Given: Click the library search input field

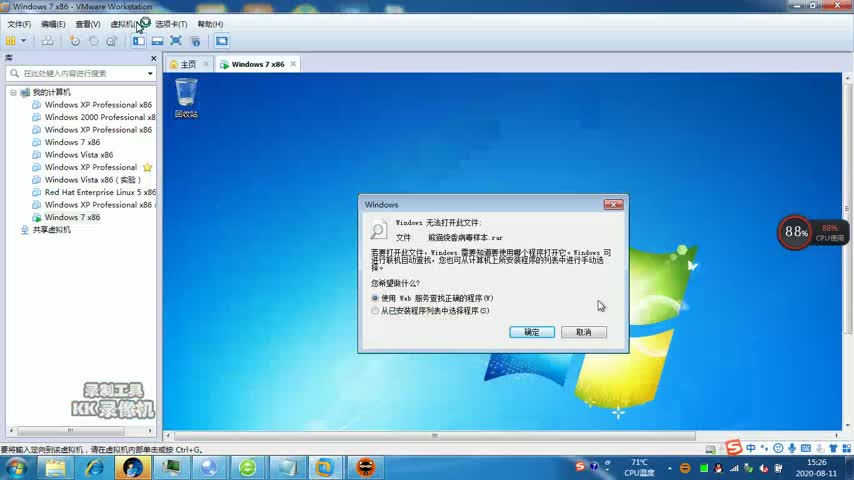Looking at the screenshot, I should tap(81, 74).
